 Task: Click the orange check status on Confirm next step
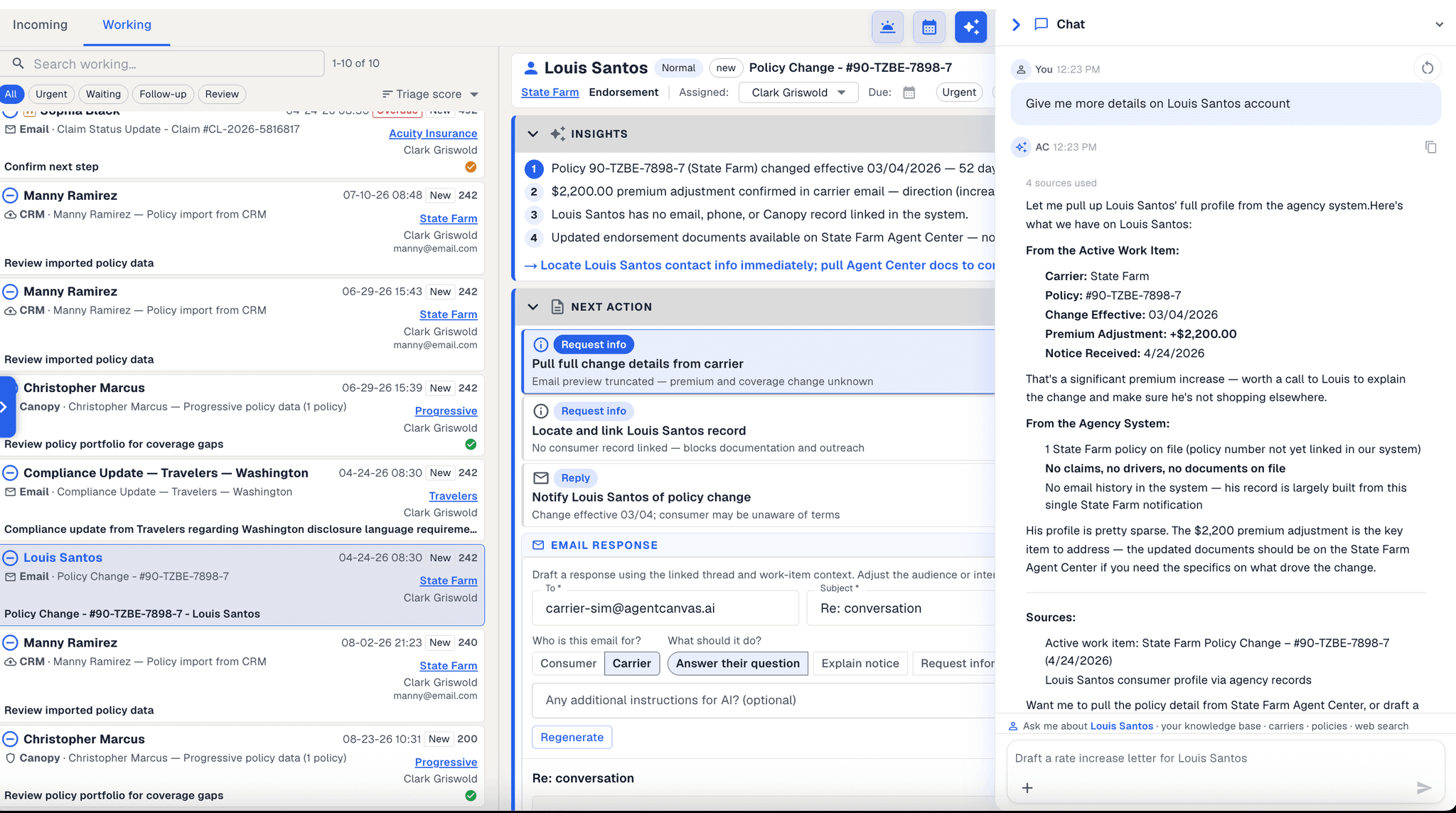pos(471,167)
